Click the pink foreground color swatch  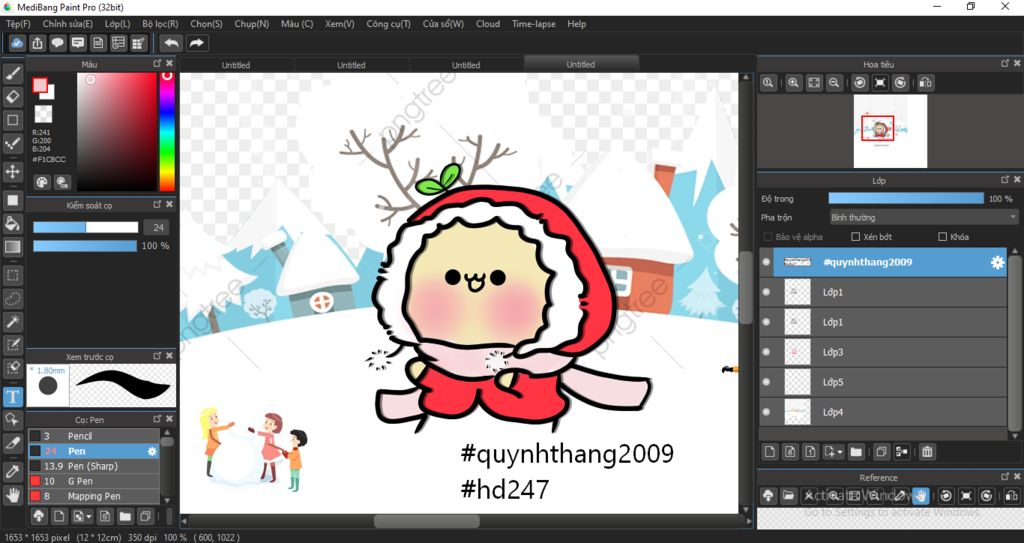tap(40, 86)
